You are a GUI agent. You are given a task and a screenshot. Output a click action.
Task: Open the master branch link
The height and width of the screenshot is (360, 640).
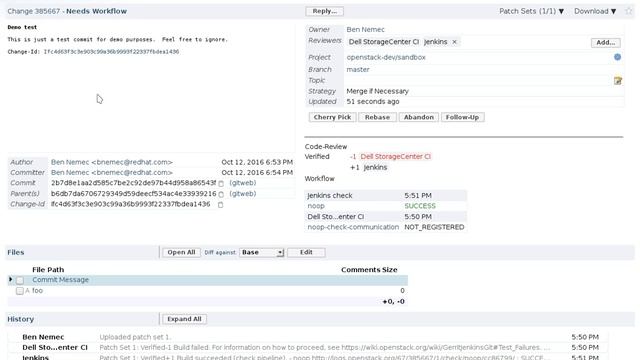pos(358,69)
